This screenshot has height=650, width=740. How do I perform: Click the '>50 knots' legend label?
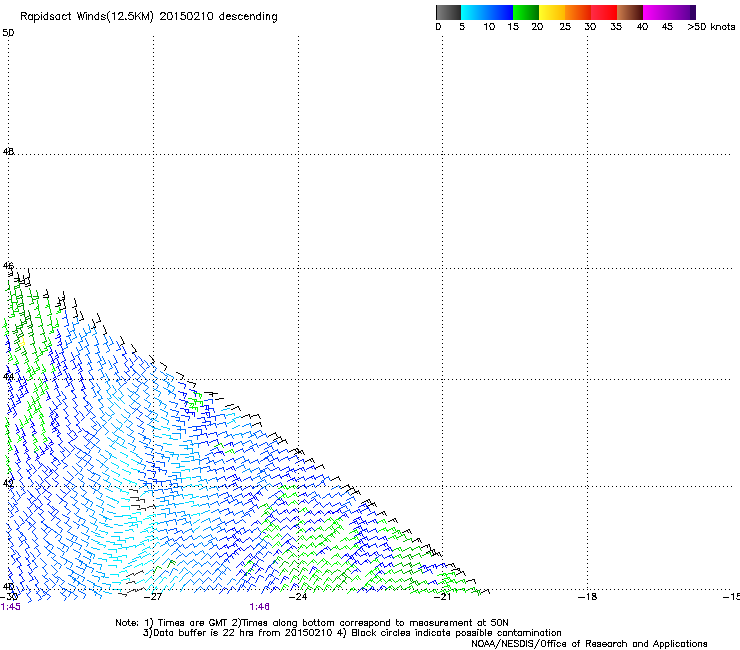point(711,27)
